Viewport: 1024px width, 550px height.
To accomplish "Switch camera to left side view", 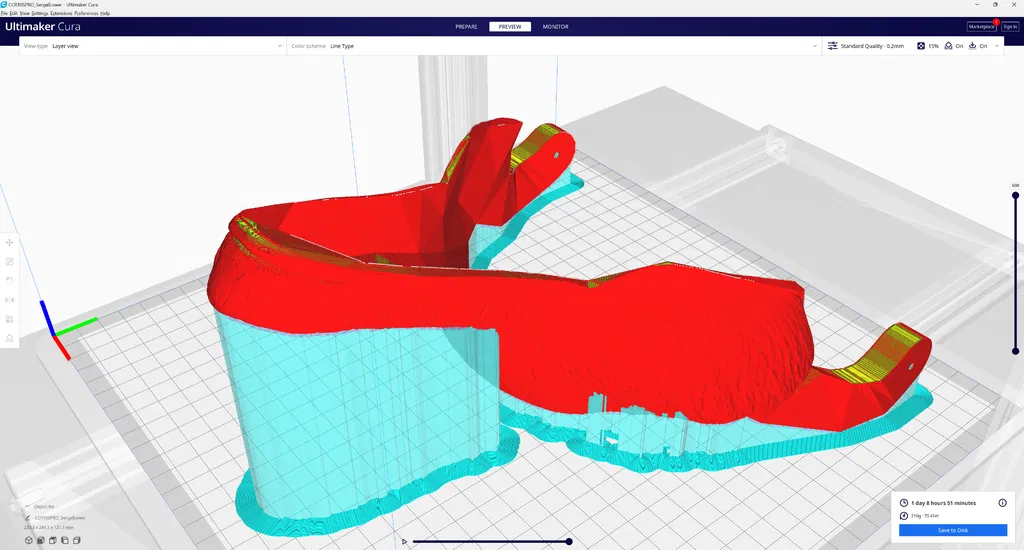I will pyautogui.click(x=65, y=540).
